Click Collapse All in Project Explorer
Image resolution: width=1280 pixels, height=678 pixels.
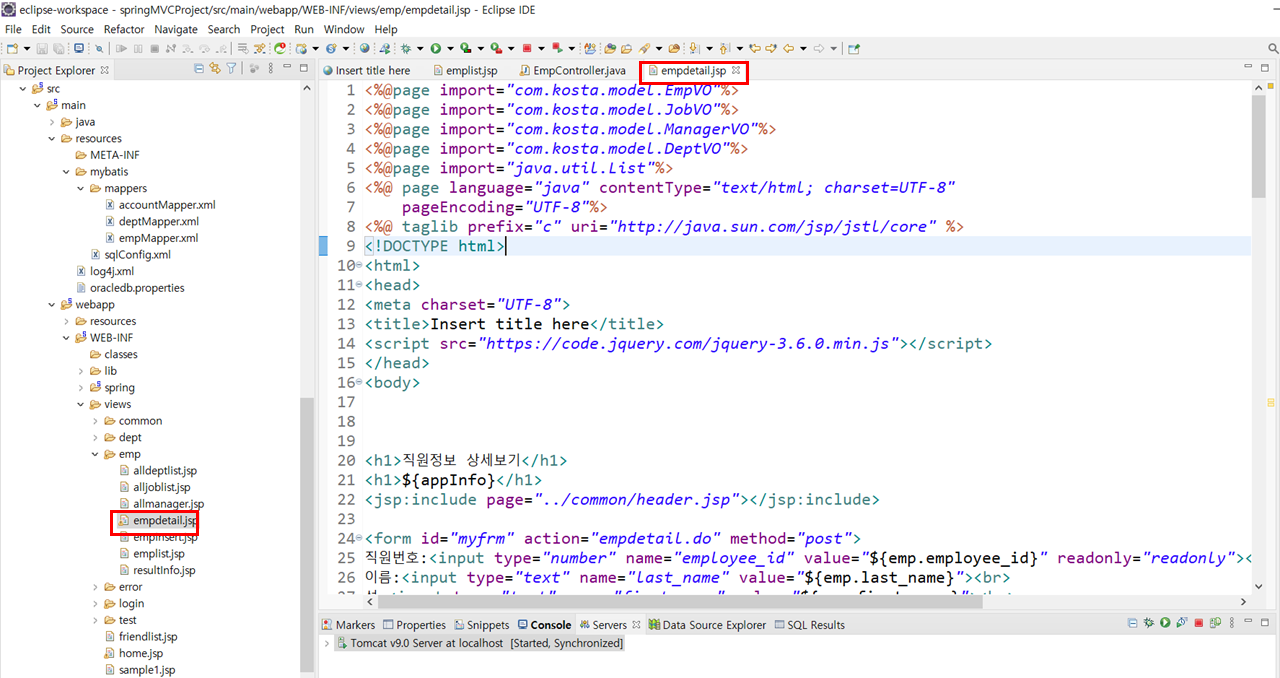tap(199, 69)
